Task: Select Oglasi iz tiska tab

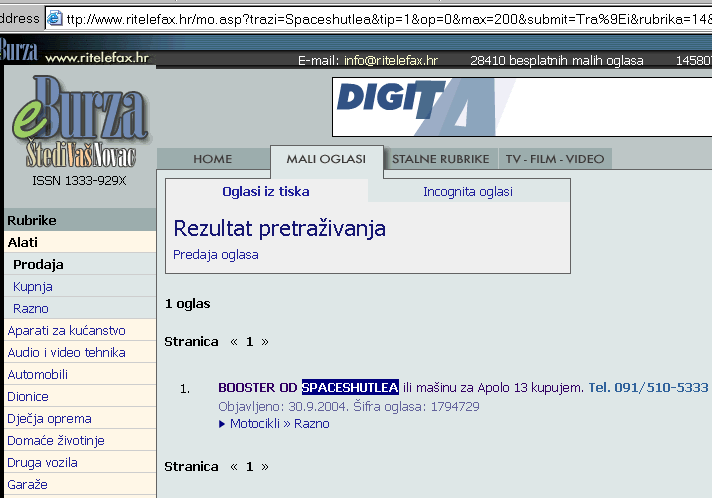Action: click(x=266, y=191)
